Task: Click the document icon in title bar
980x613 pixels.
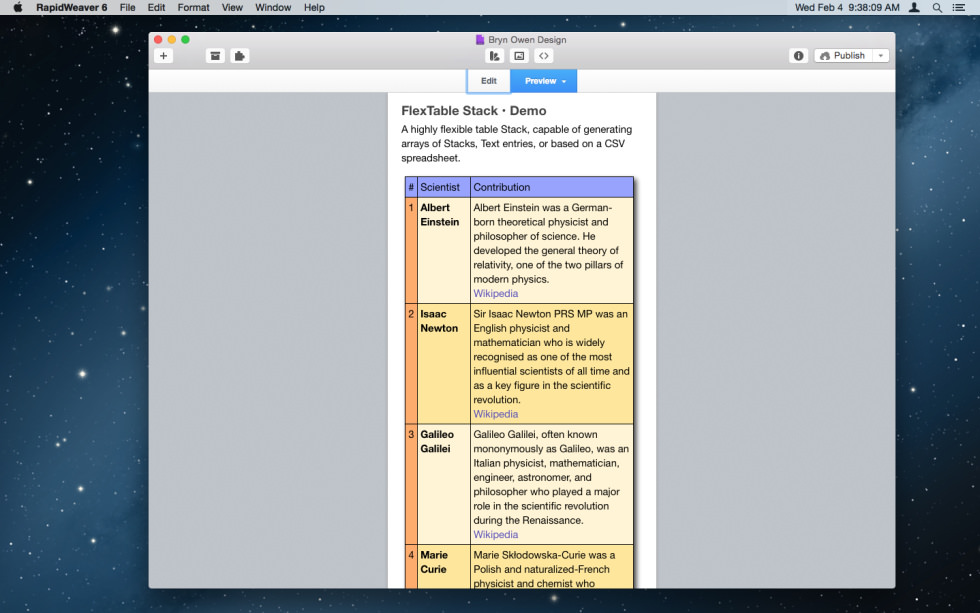Action: point(480,39)
